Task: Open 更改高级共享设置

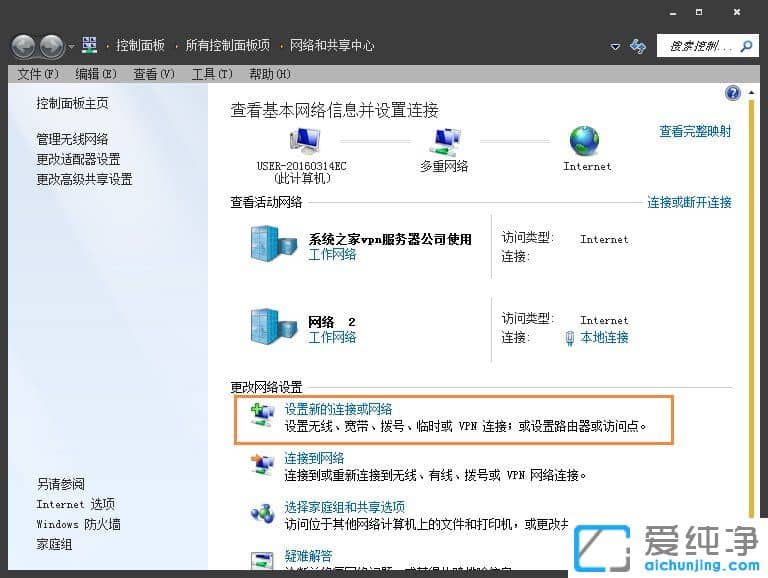Action: (84, 179)
